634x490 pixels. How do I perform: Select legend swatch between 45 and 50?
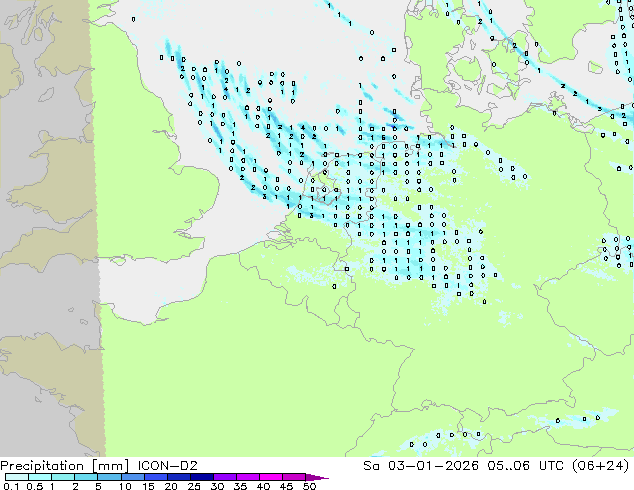click(294, 477)
